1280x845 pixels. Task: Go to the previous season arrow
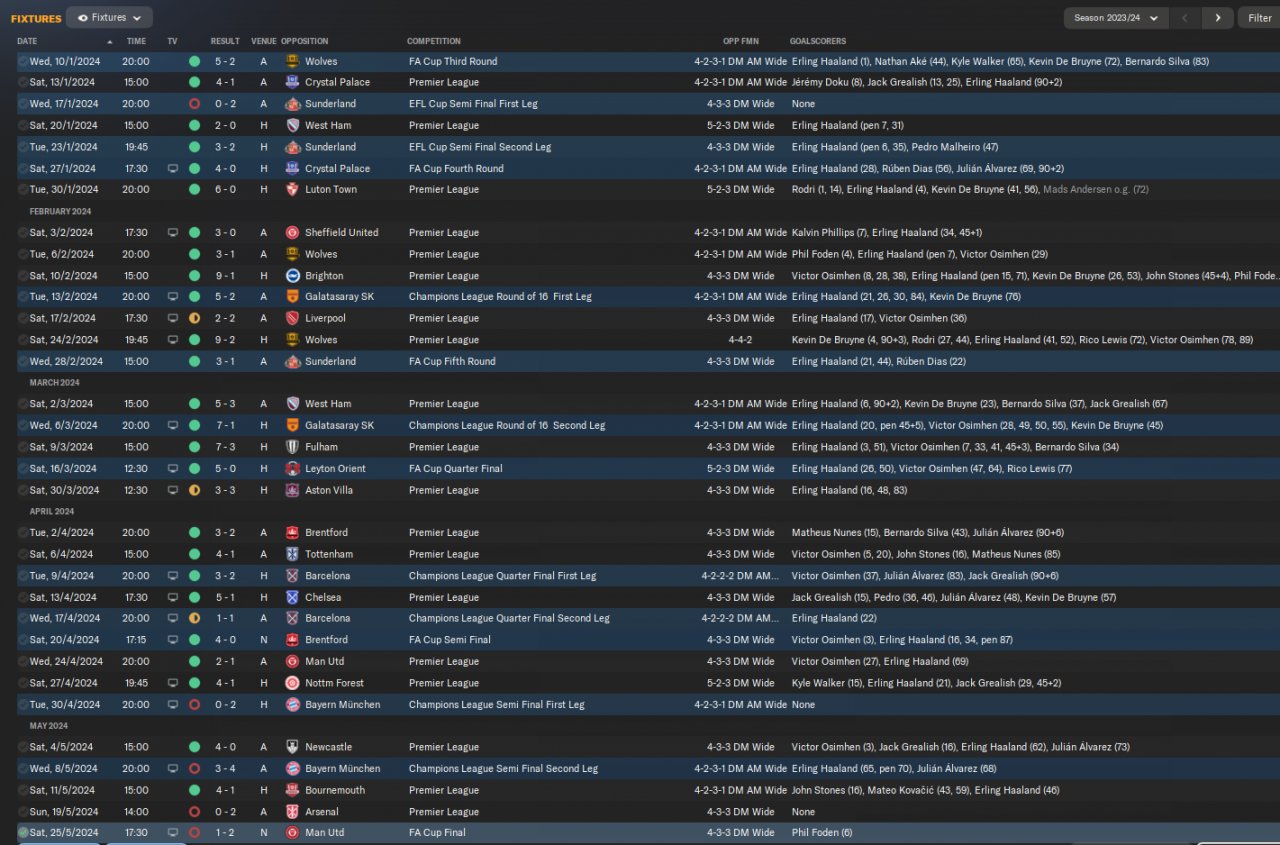[x=1185, y=18]
